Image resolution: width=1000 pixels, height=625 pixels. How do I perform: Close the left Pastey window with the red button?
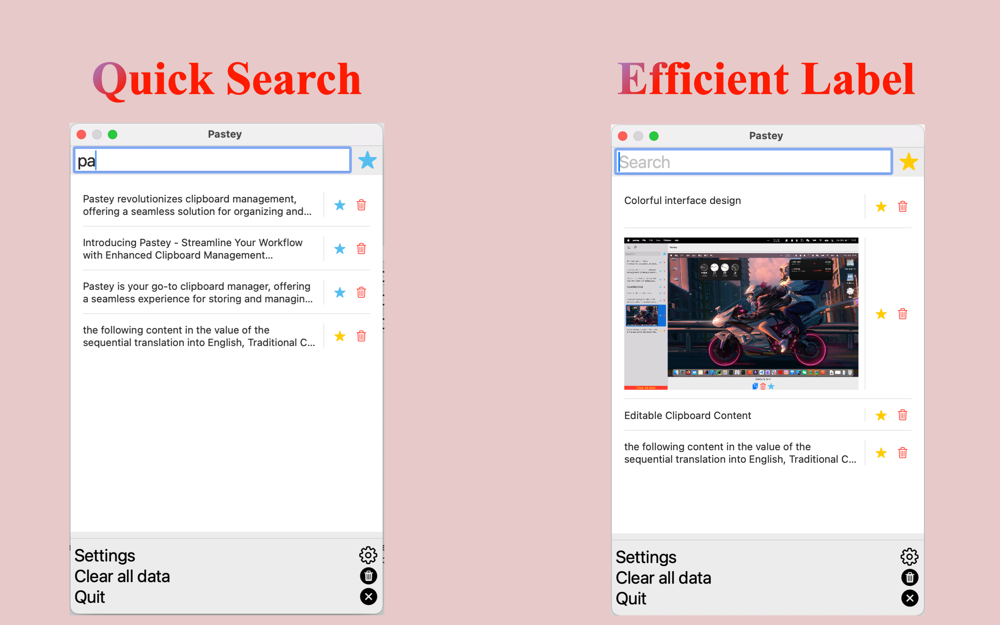pyautogui.click(x=81, y=134)
